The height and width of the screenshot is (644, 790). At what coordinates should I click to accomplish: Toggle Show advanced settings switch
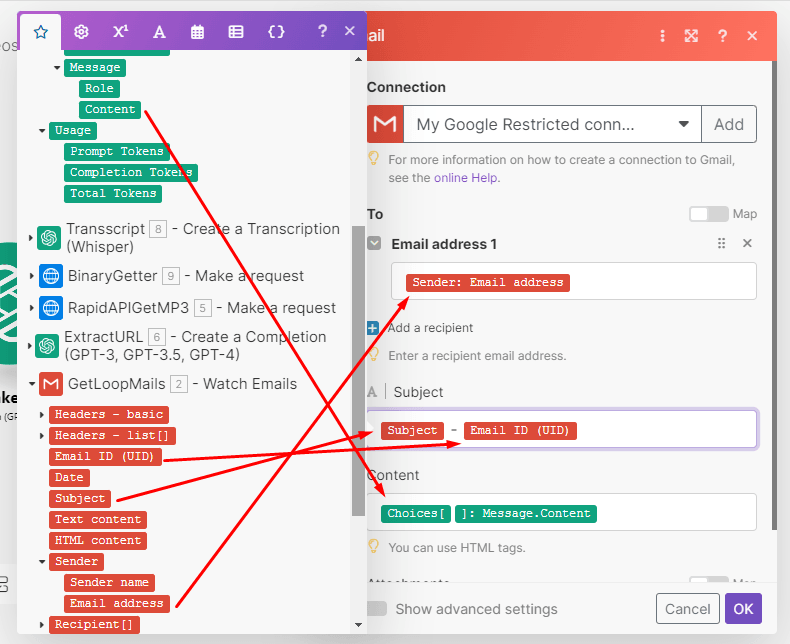tap(378, 609)
